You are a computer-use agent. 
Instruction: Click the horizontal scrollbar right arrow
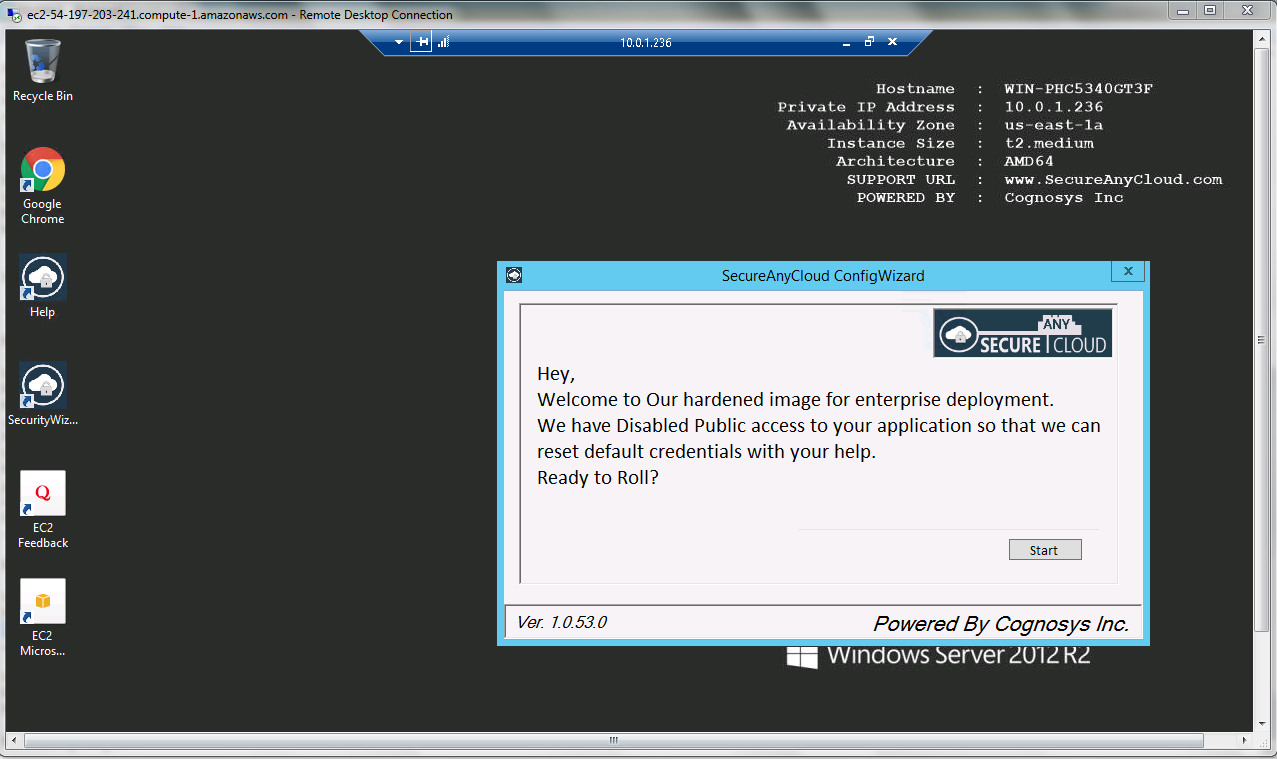click(x=1245, y=741)
